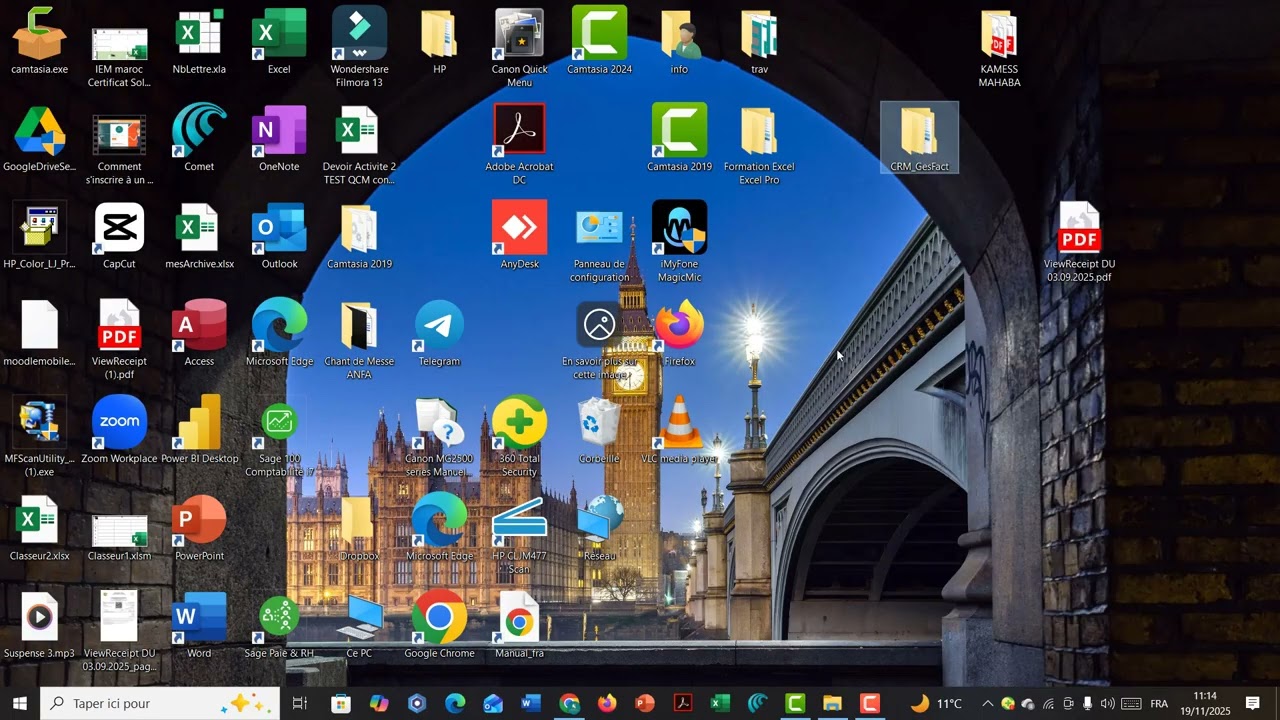Open the GoogleDriveSetup icon

pos(40,140)
